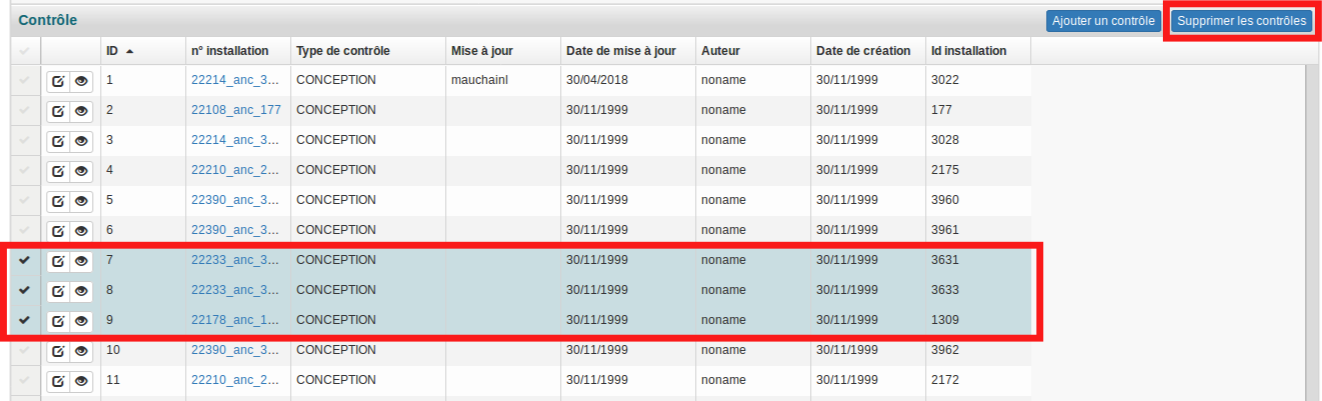1322x401 pixels.
Task: Check the selection mark for row ID 2
Action: coord(25,110)
